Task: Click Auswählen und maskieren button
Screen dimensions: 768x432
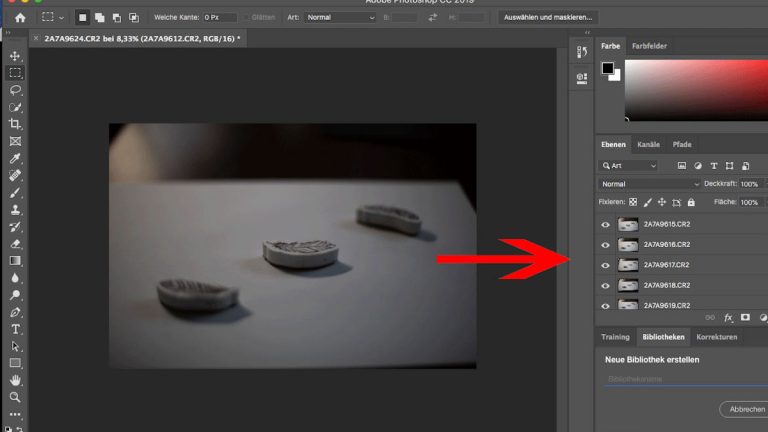Action: click(548, 17)
